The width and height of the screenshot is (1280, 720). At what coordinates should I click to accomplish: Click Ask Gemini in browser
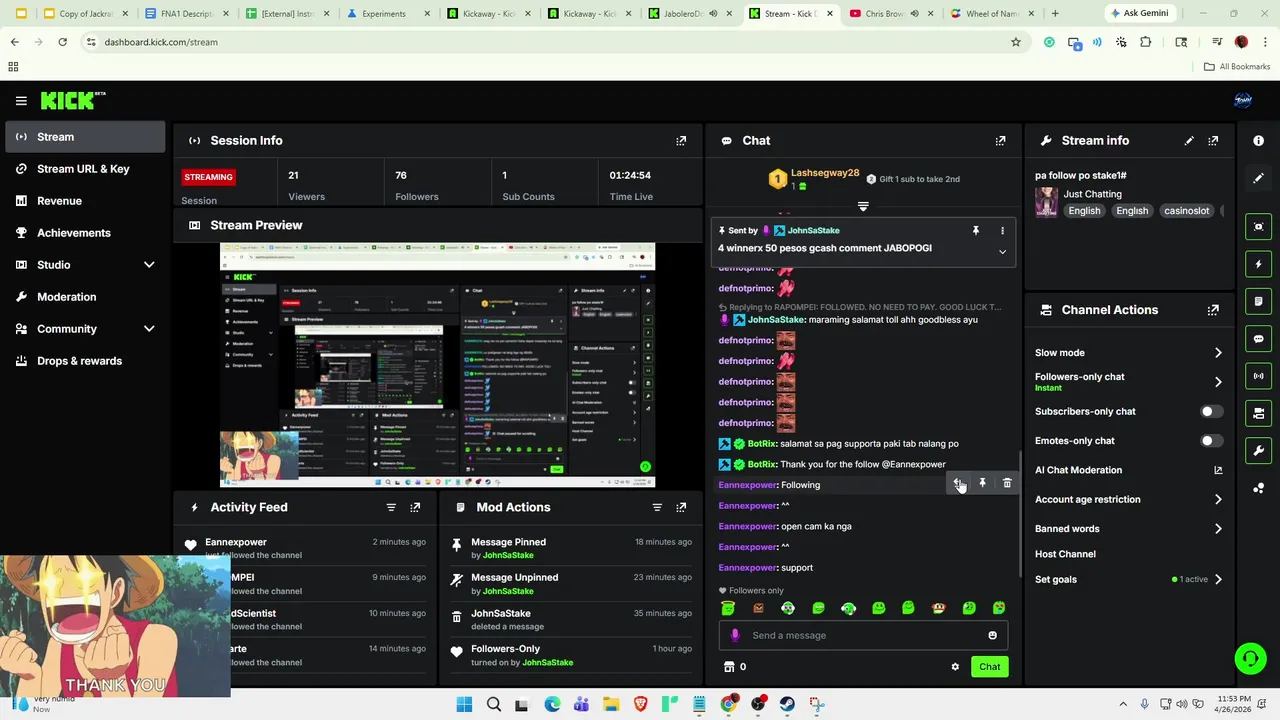point(1139,14)
